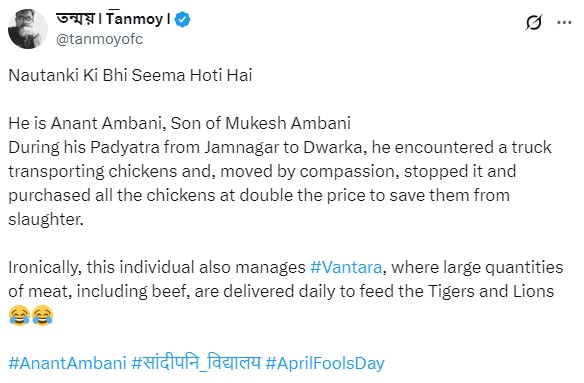Click the blue verified badge
The height and width of the screenshot is (383, 584).
point(182,19)
